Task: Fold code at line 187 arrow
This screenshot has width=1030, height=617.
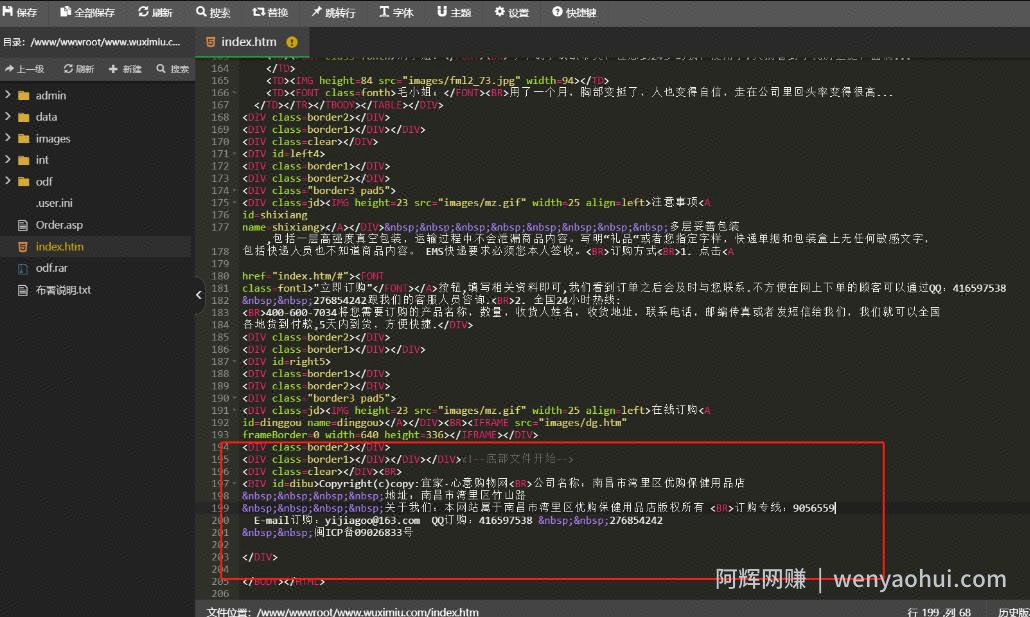Action: coord(235,361)
